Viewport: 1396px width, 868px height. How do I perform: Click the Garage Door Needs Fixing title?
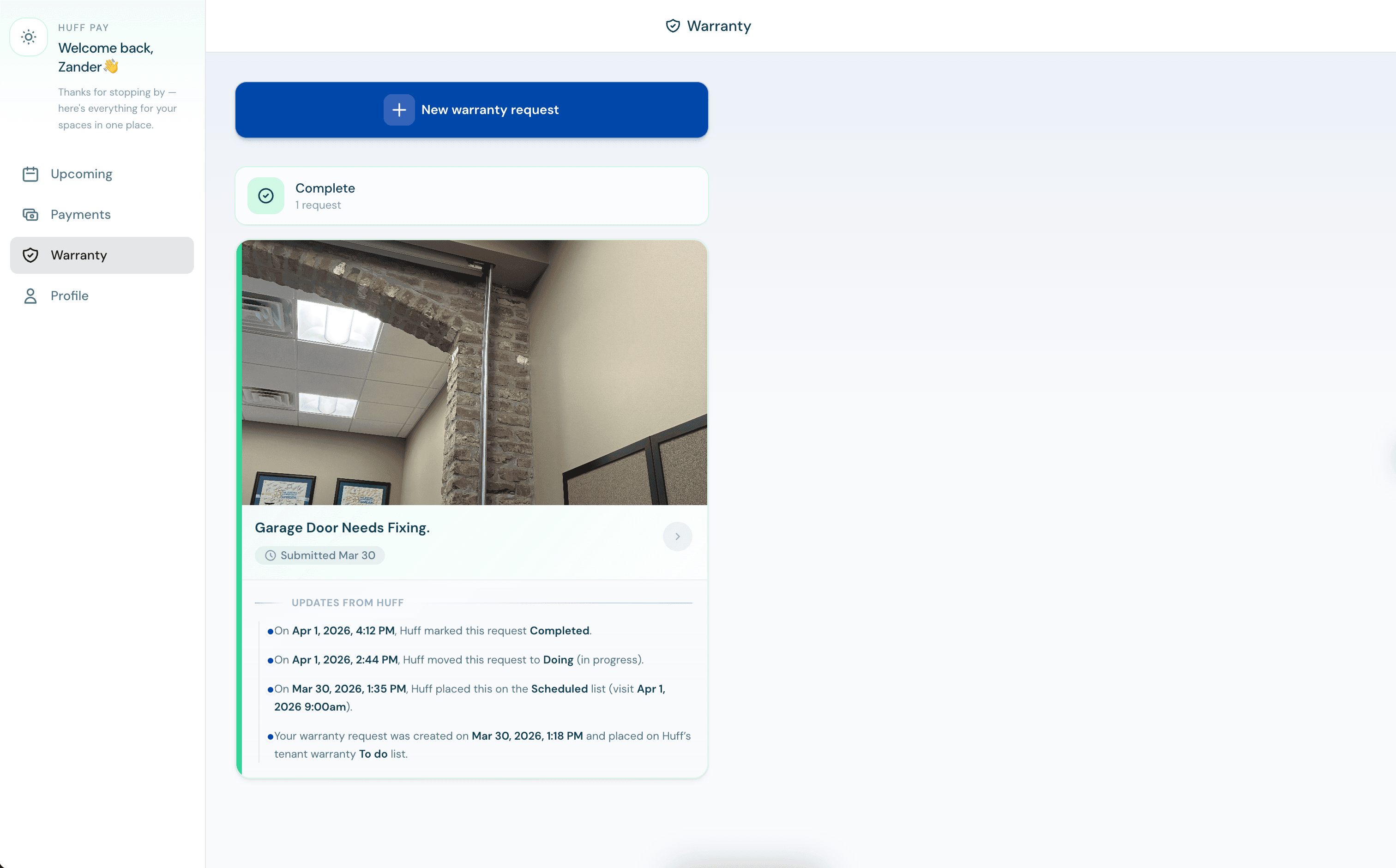(342, 527)
